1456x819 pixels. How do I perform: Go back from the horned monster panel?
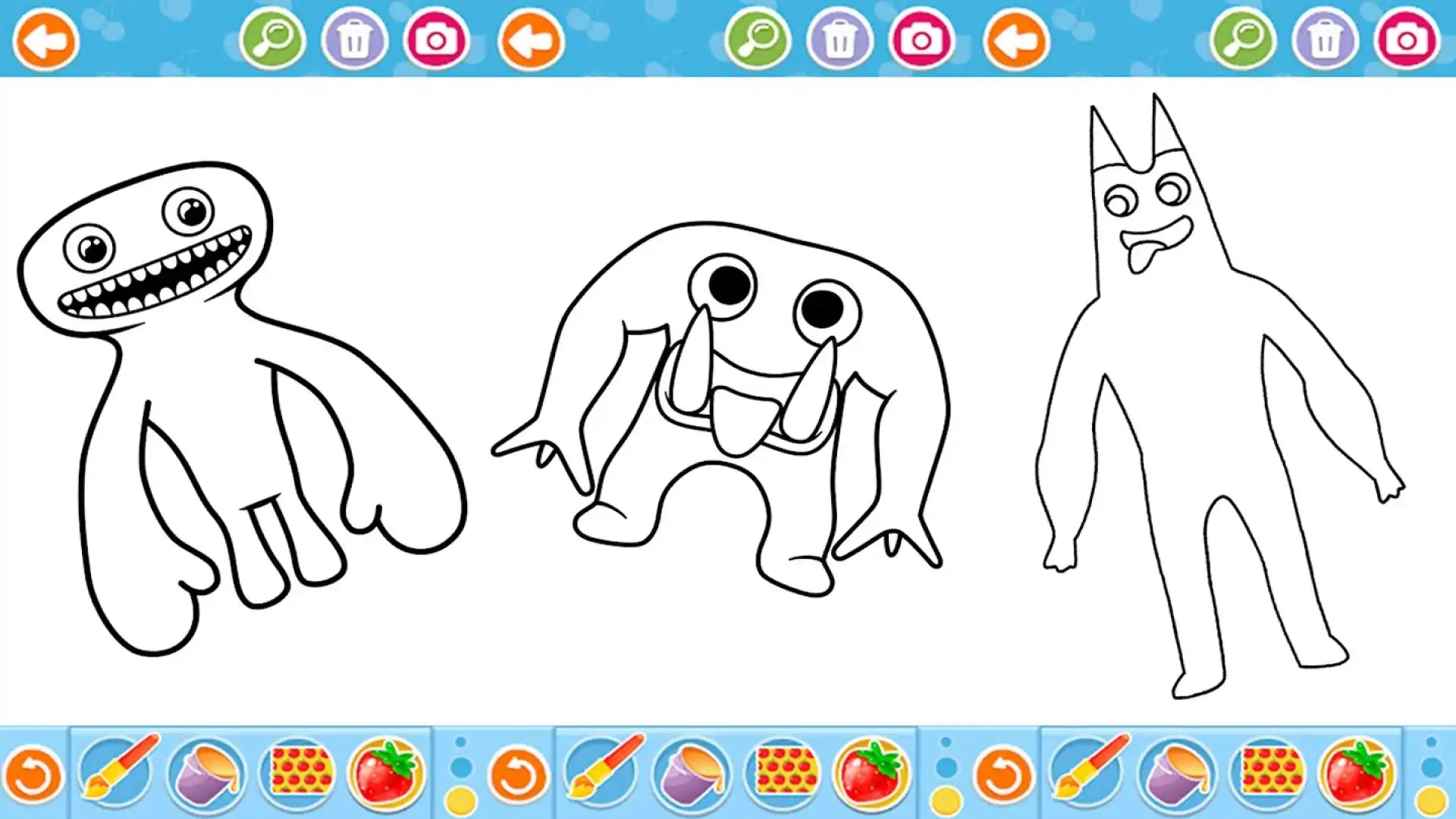click(x=1016, y=40)
